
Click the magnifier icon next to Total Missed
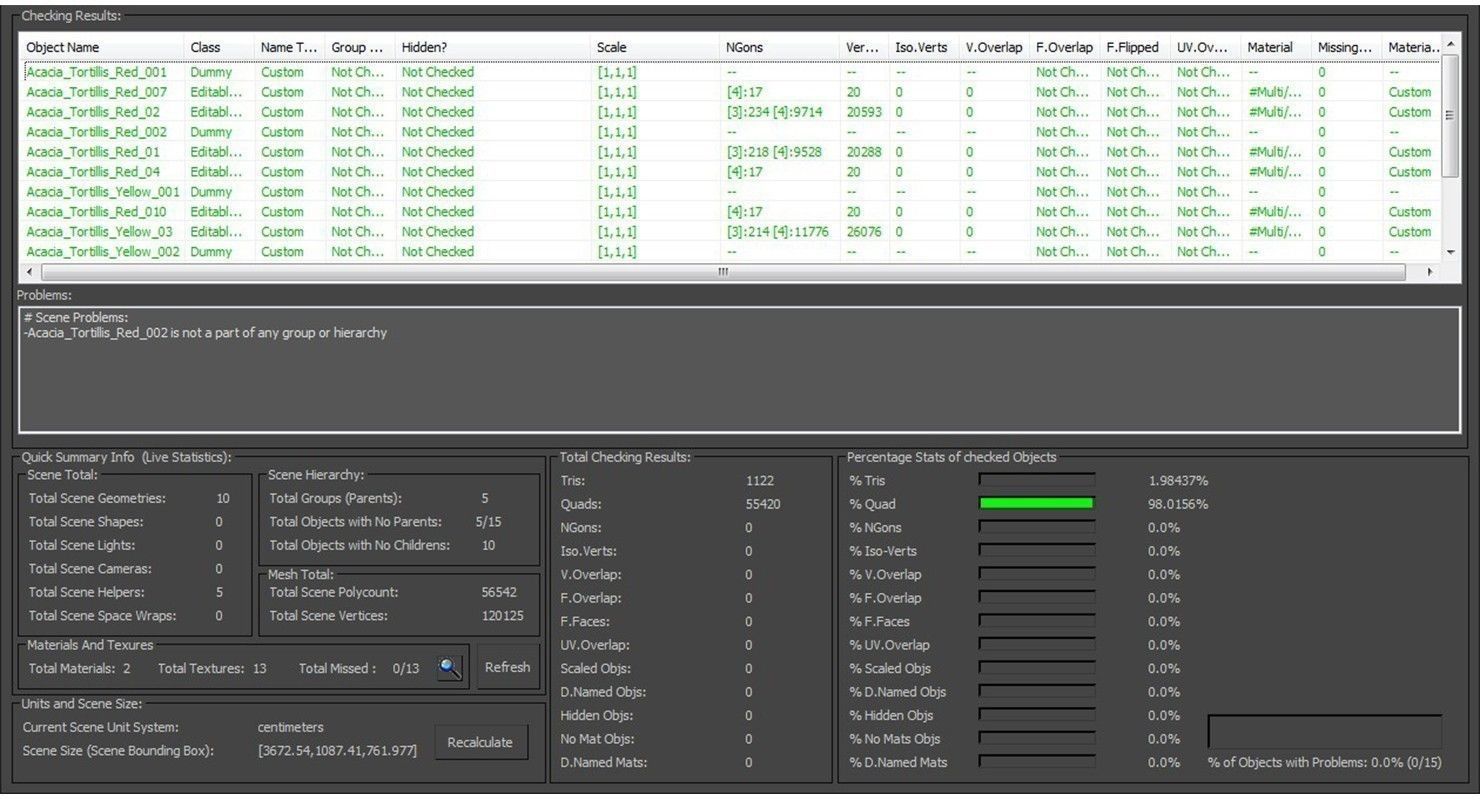click(450, 668)
